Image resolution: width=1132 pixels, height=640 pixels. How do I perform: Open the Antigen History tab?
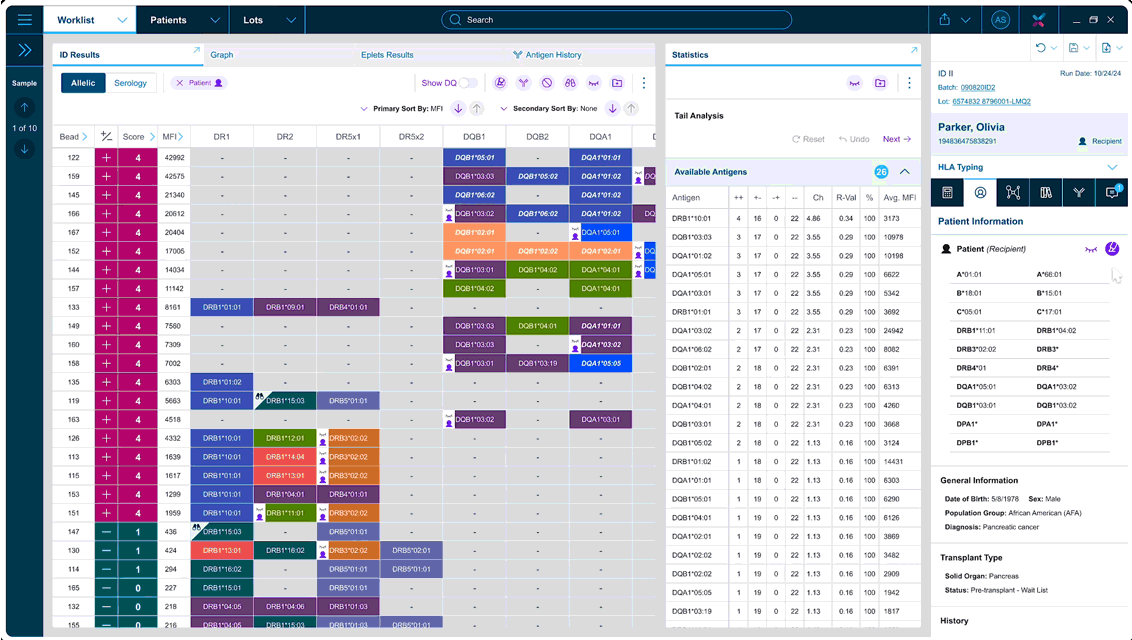tap(547, 55)
